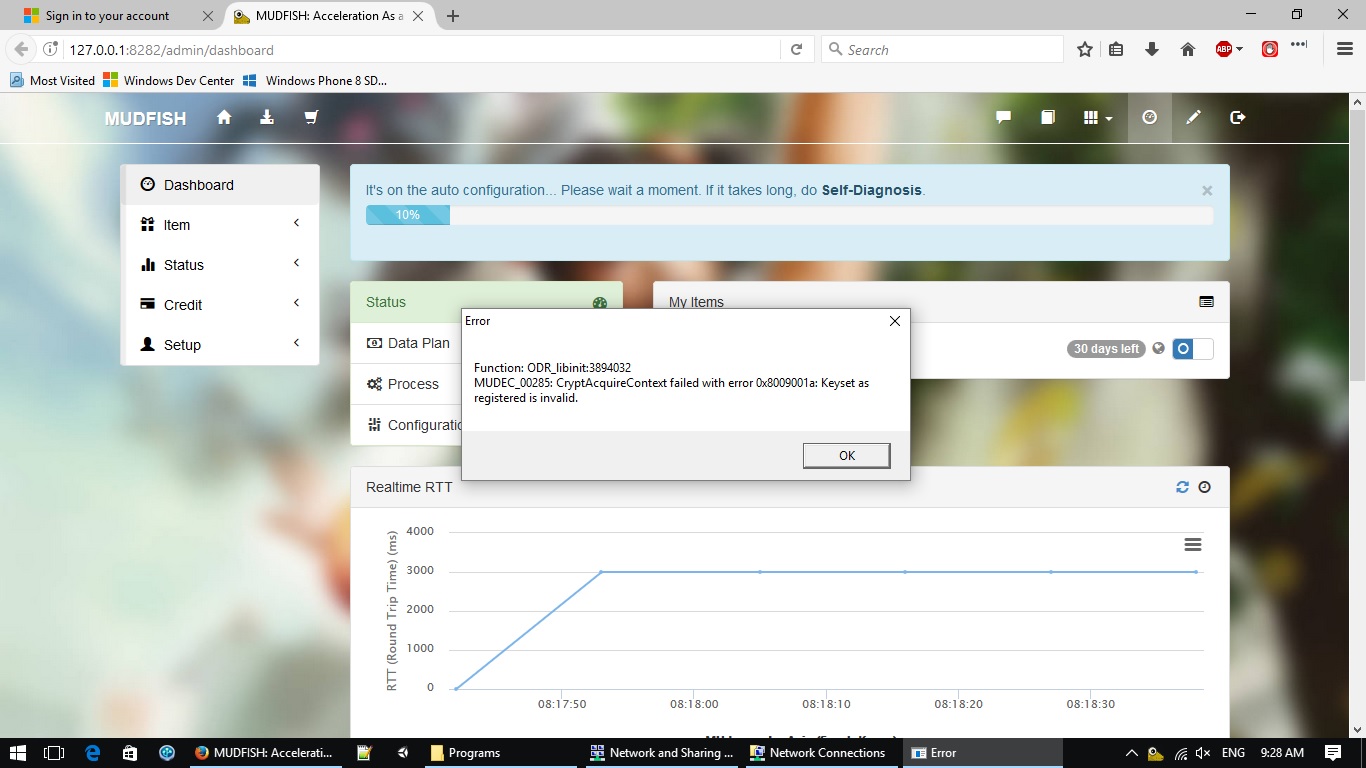Go to Mudfish home icon
The height and width of the screenshot is (768, 1366).
pos(224,117)
